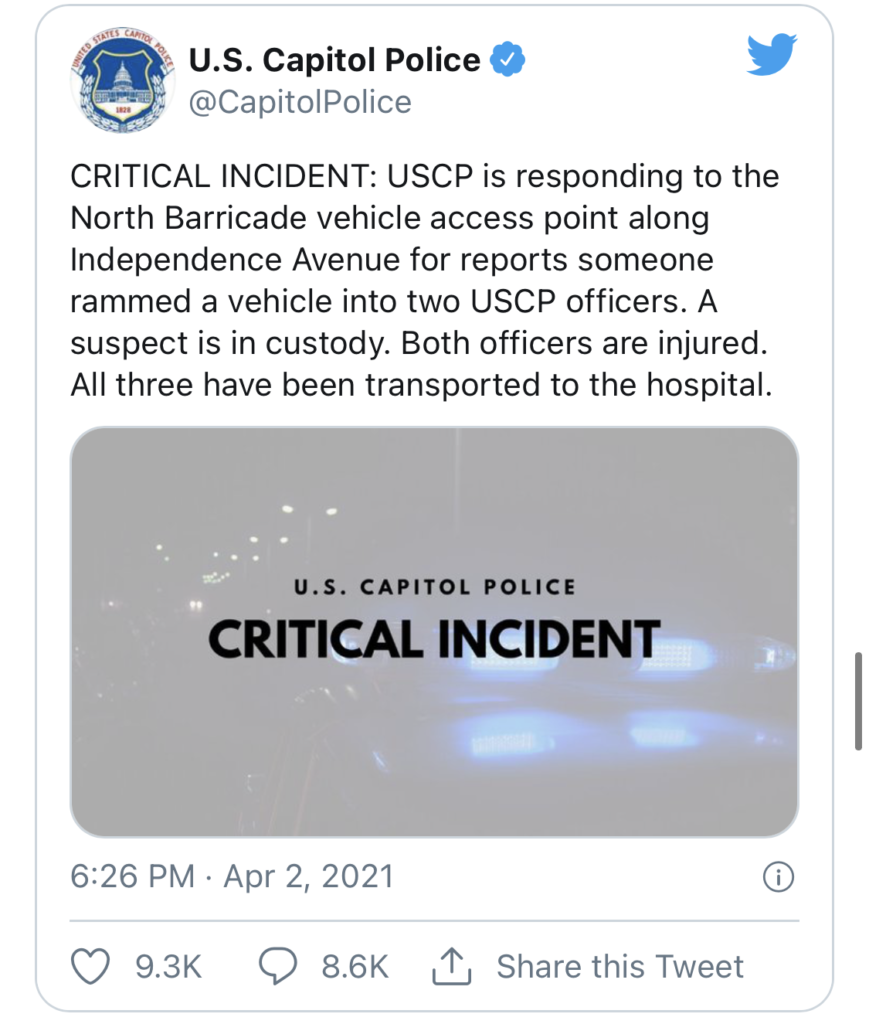Open replies via the speech bubble icon
Image resolution: width=869 pixels, height=1024 pixels.
pyautogui.click(x=278, y=966)
